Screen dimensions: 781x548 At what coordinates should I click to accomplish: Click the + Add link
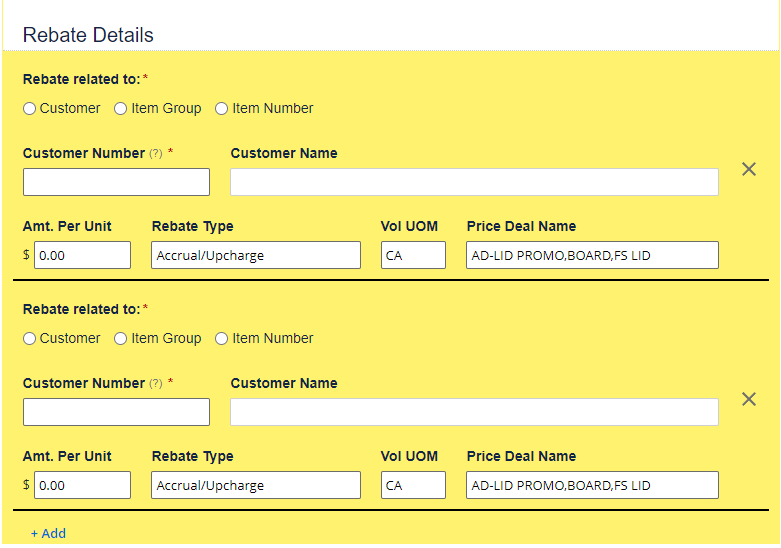click(48, 534)
